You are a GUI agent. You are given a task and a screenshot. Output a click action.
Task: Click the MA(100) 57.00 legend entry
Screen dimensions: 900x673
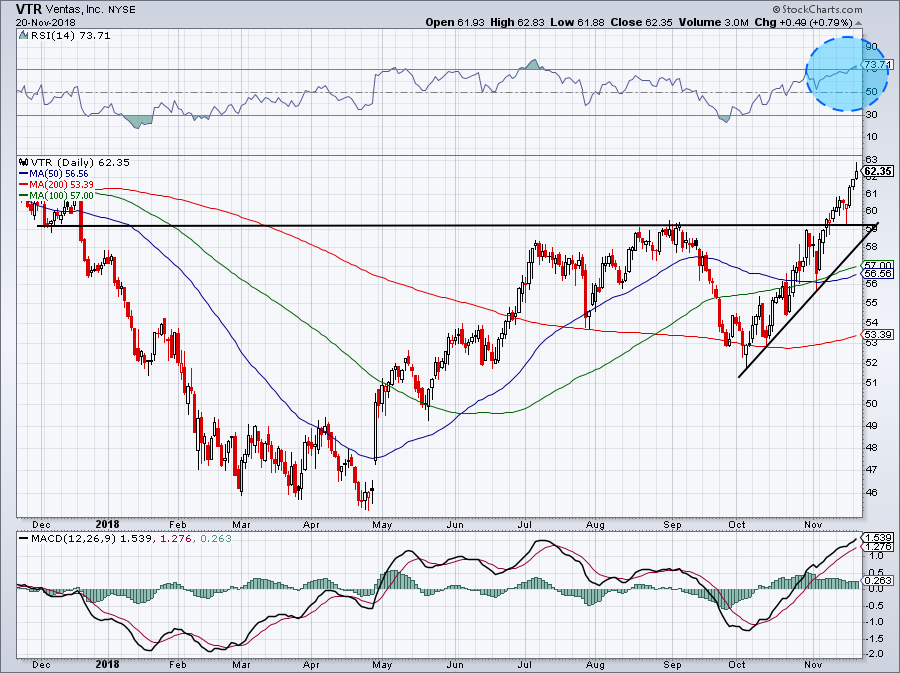[x=56, y=196]
